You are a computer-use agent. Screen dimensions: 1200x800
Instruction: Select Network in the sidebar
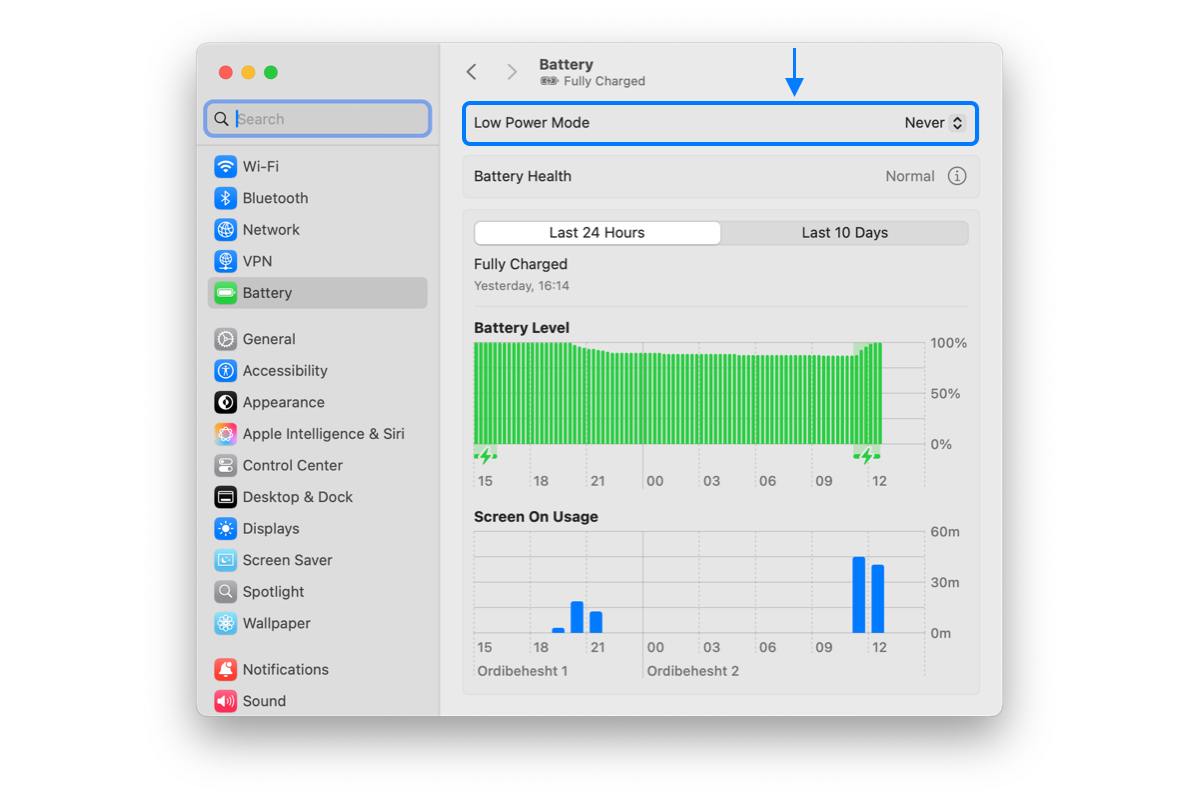coord(318,229)
